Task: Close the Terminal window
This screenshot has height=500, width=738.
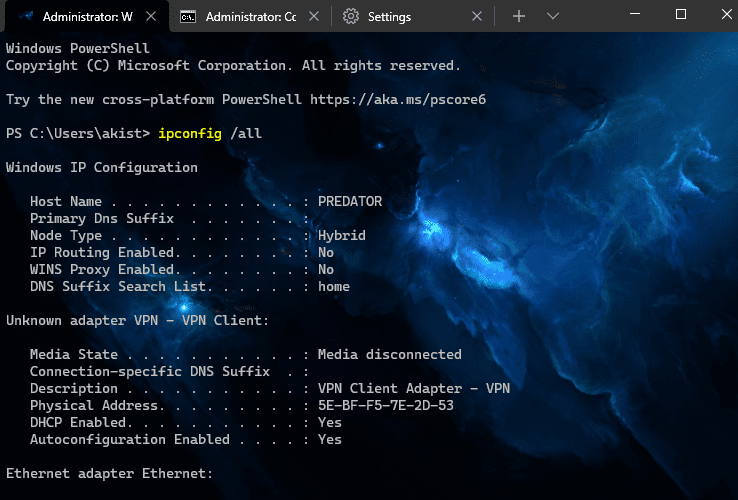Action: pos(727,14)
